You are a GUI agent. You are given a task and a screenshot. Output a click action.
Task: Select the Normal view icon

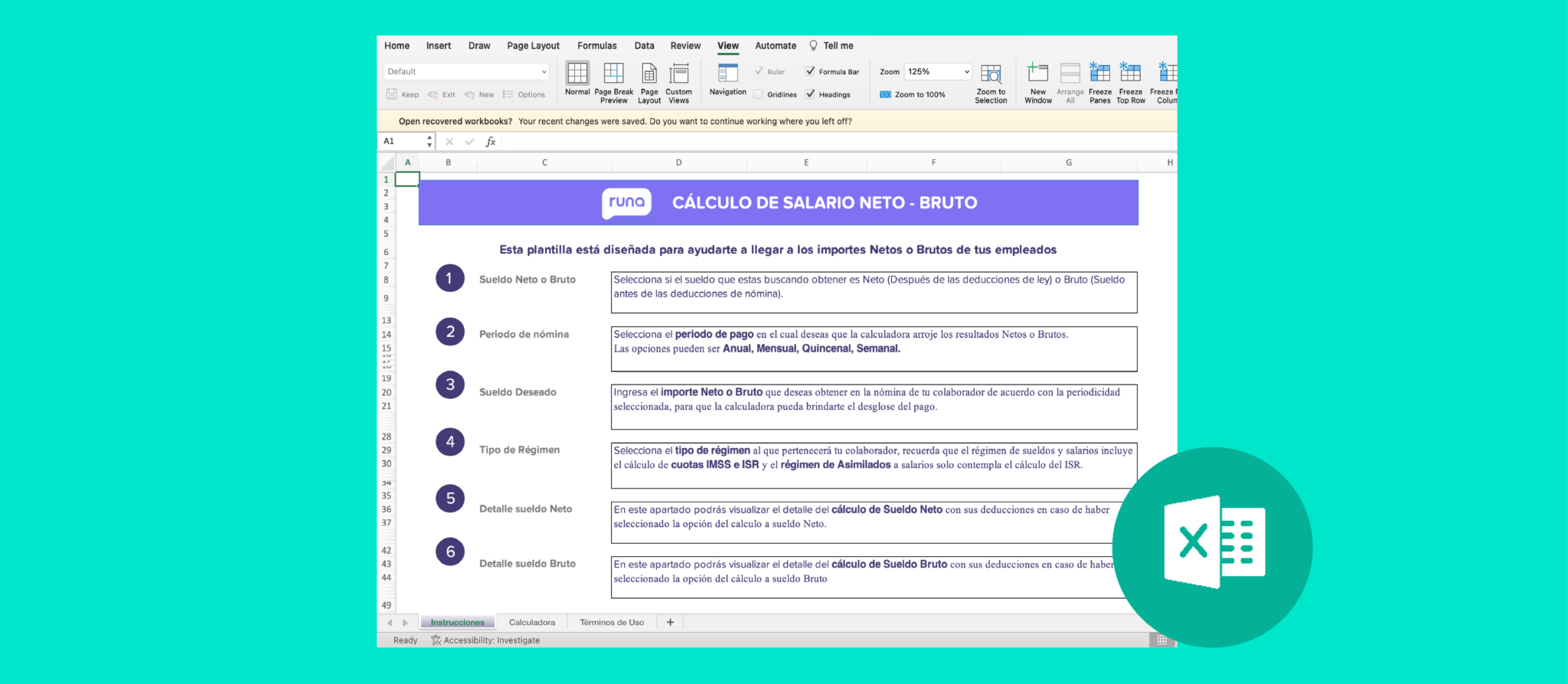tap(577, 74)
